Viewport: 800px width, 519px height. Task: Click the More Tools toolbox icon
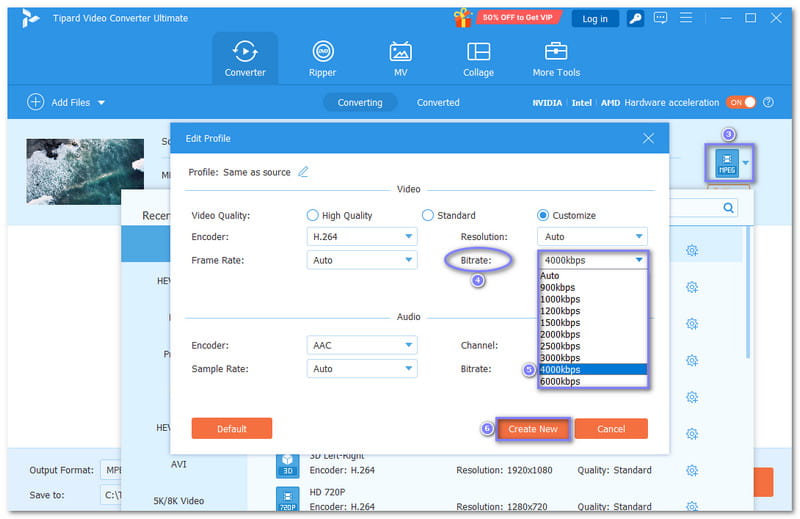[556, 51]
